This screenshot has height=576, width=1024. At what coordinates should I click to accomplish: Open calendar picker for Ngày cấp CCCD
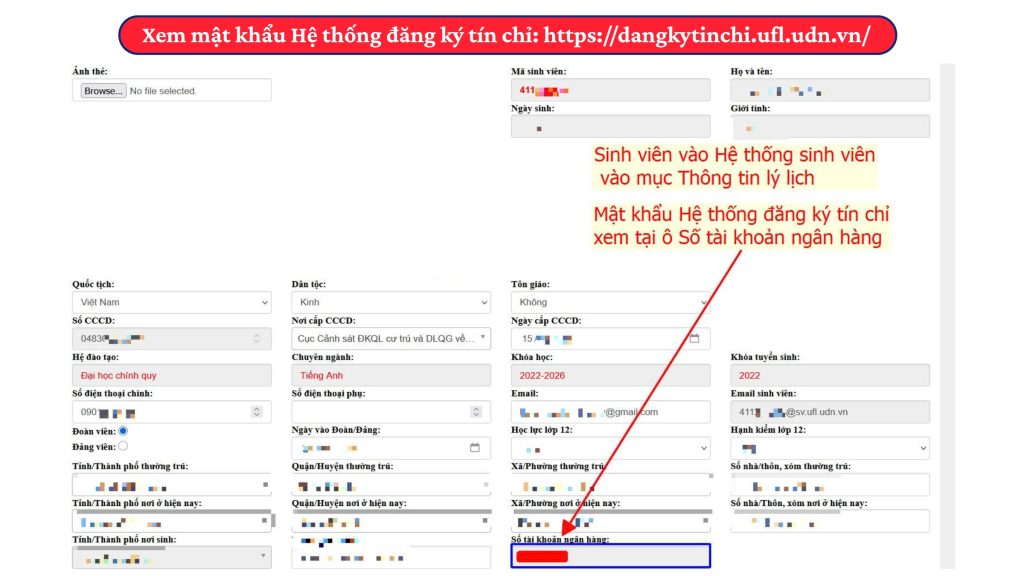pyautogui.click(x=695, y=339)
